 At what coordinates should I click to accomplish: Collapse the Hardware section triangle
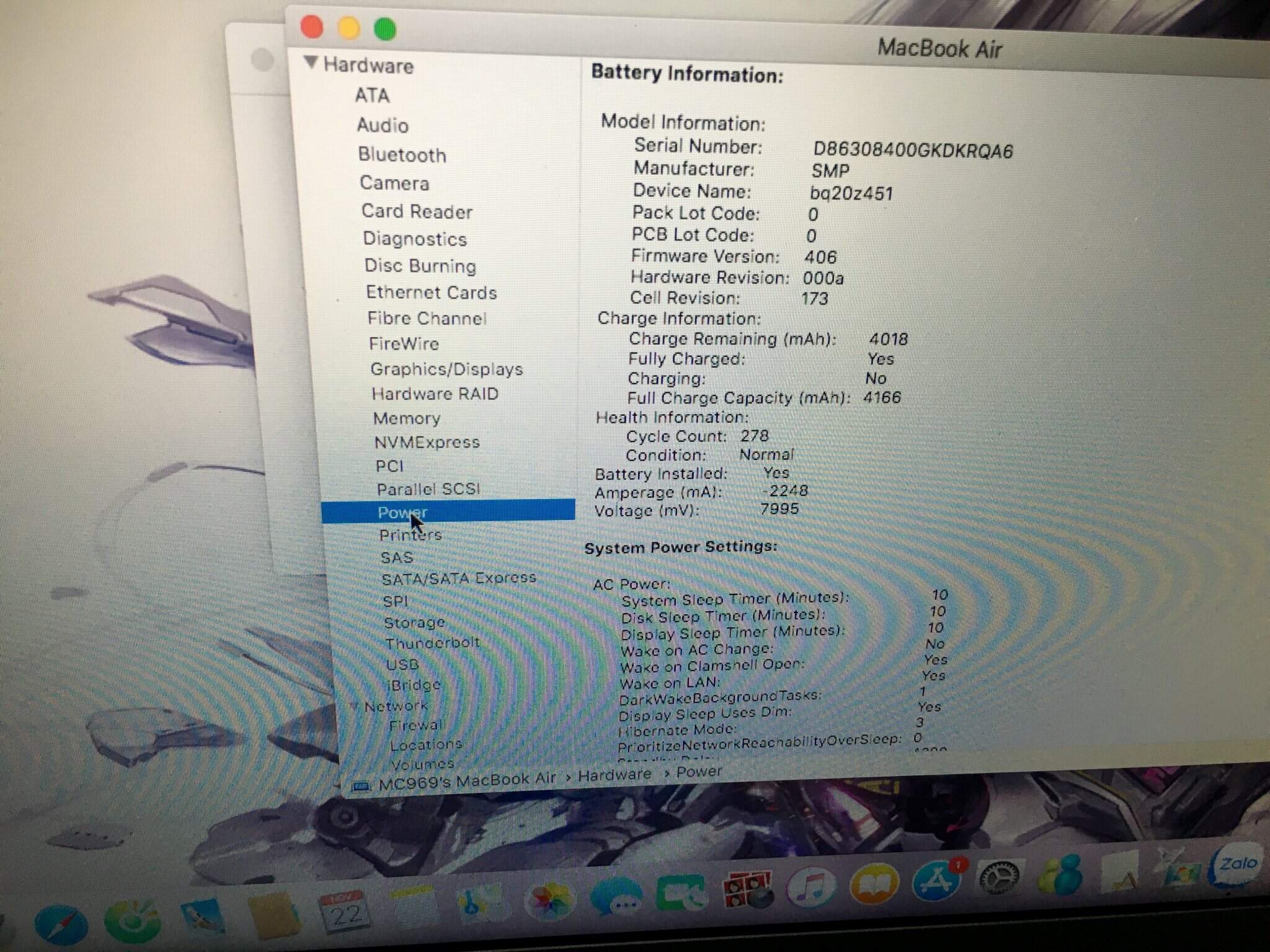click(x=311, y=62)
